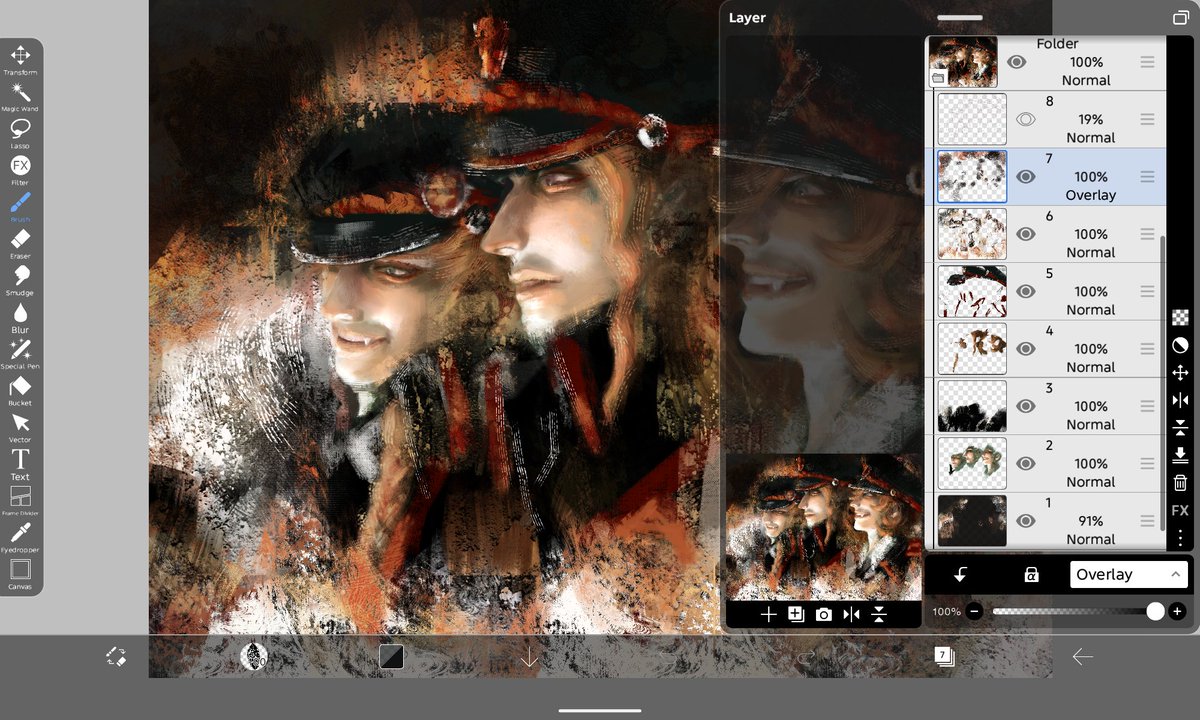Click the opacity slider handle
The height and width of the screenshot is (720, 1200).
(x=1155, y=611)
